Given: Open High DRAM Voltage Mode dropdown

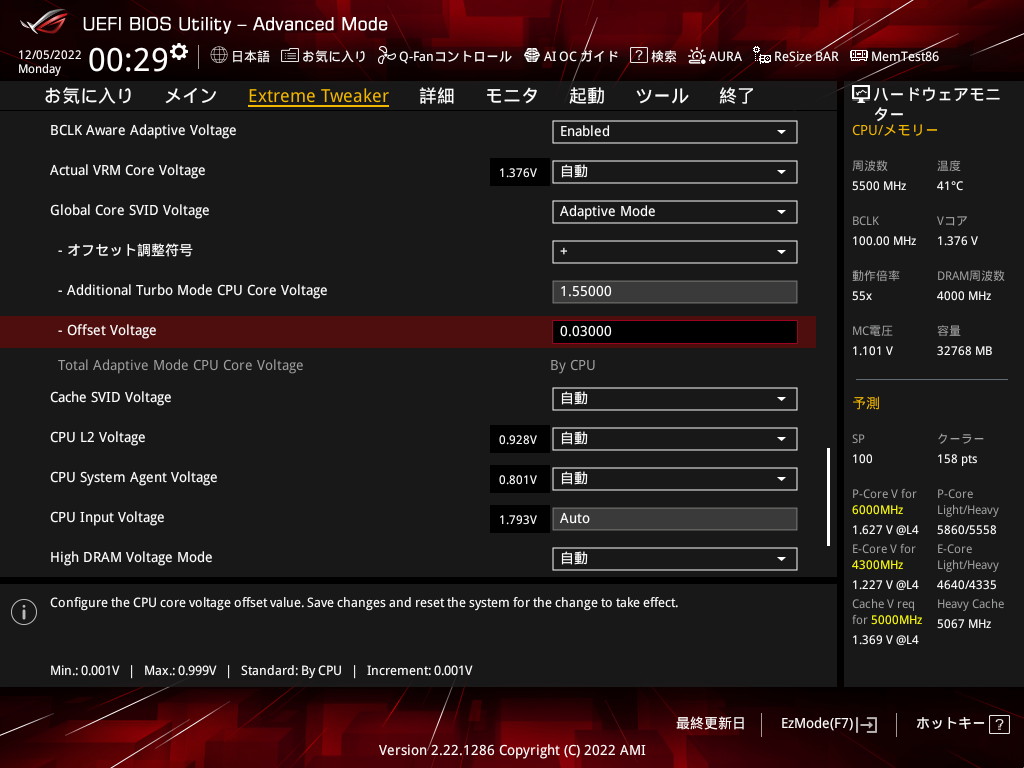Looking at the screenshot, I should click(675, 558).
